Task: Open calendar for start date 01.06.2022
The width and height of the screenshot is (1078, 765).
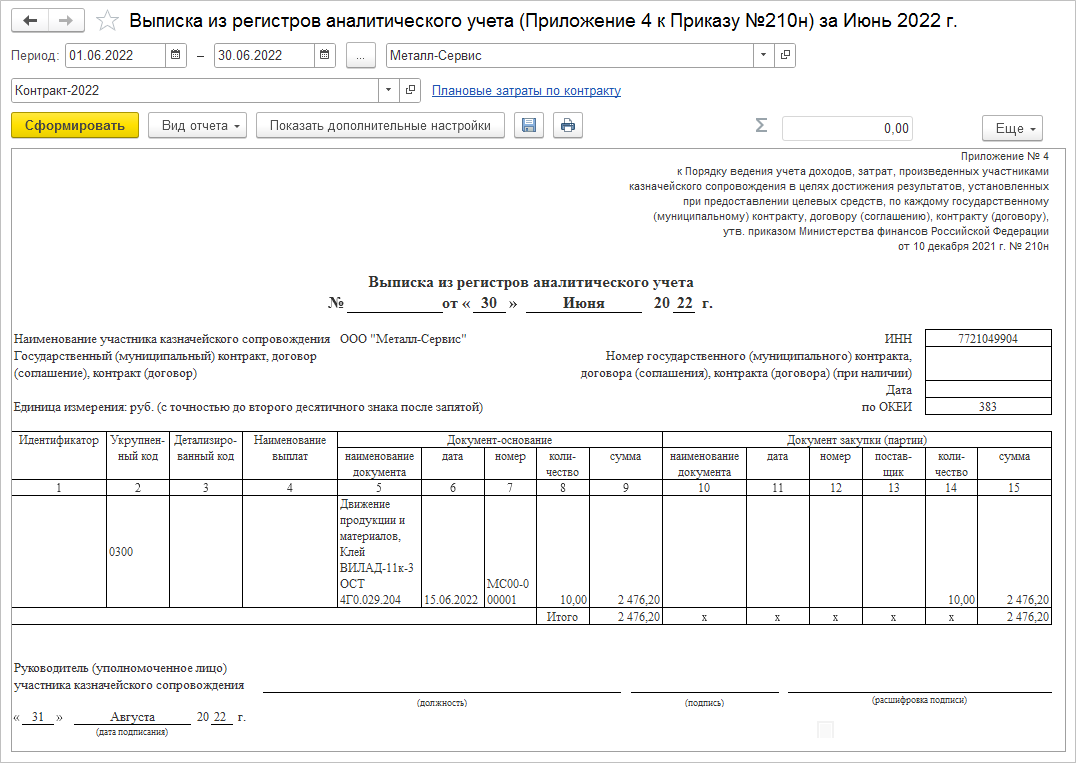Action: 177,55
